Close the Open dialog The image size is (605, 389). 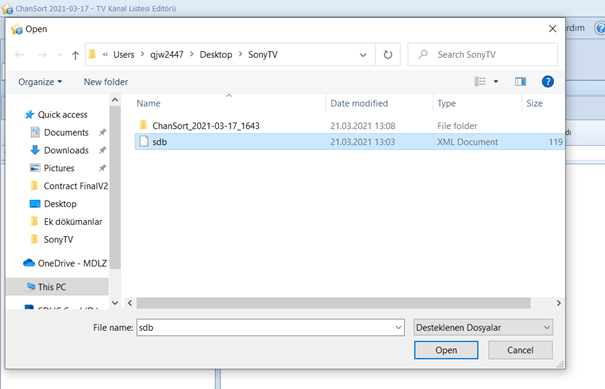(x=553, y=29)
